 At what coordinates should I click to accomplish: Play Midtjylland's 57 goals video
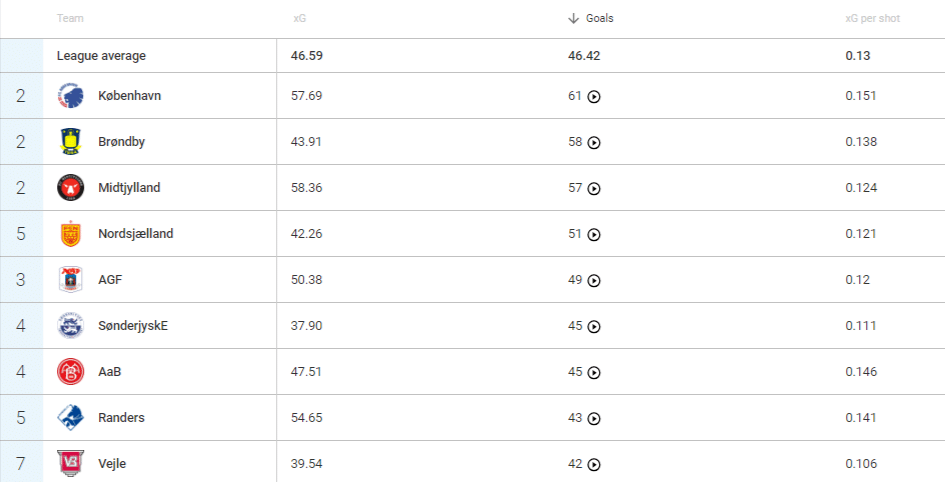click(594, 189)
